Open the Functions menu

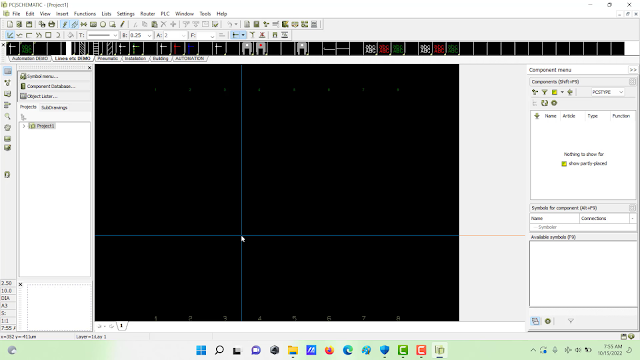(84, 14)
